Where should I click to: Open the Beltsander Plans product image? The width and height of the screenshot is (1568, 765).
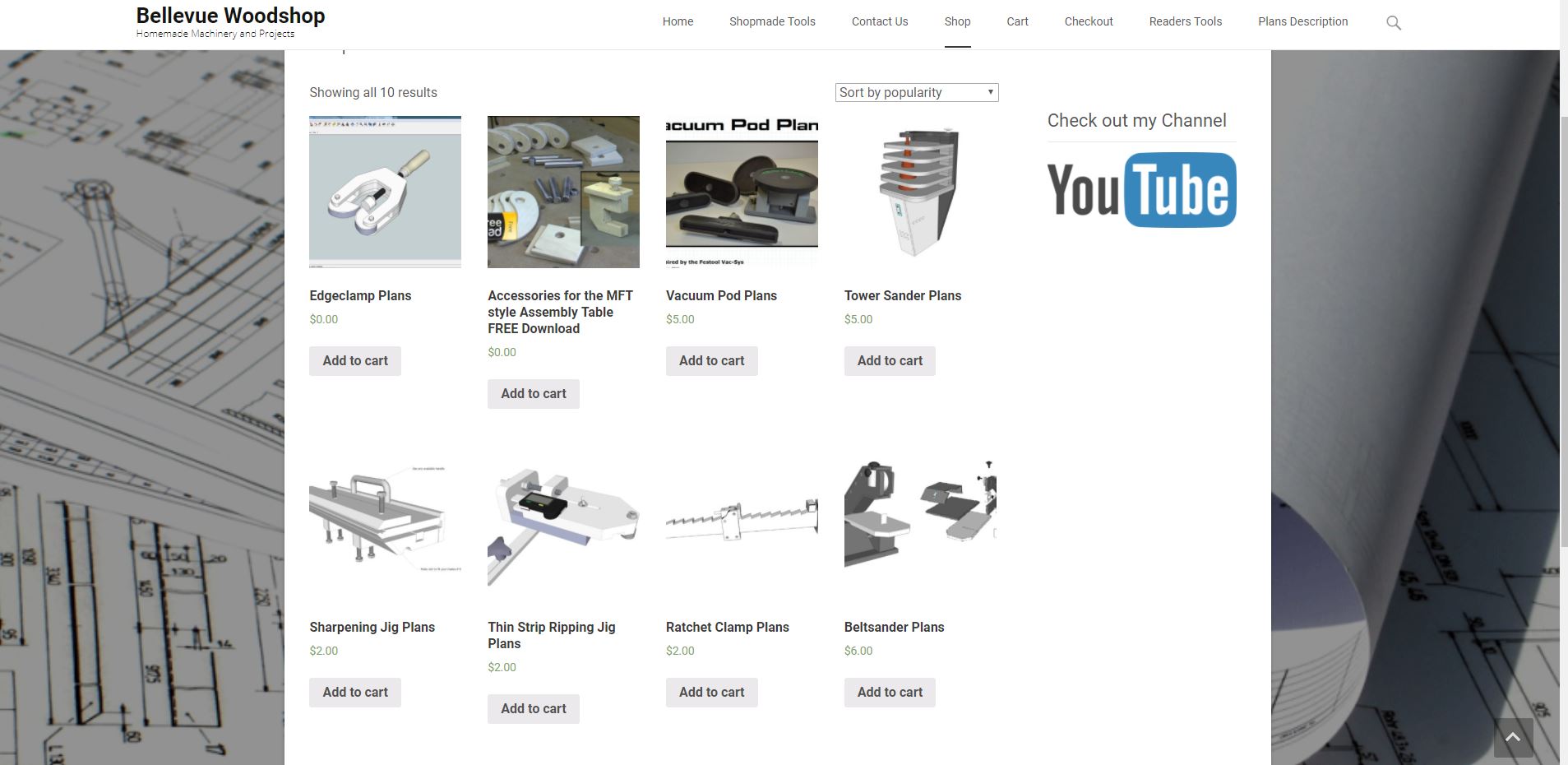920,523
